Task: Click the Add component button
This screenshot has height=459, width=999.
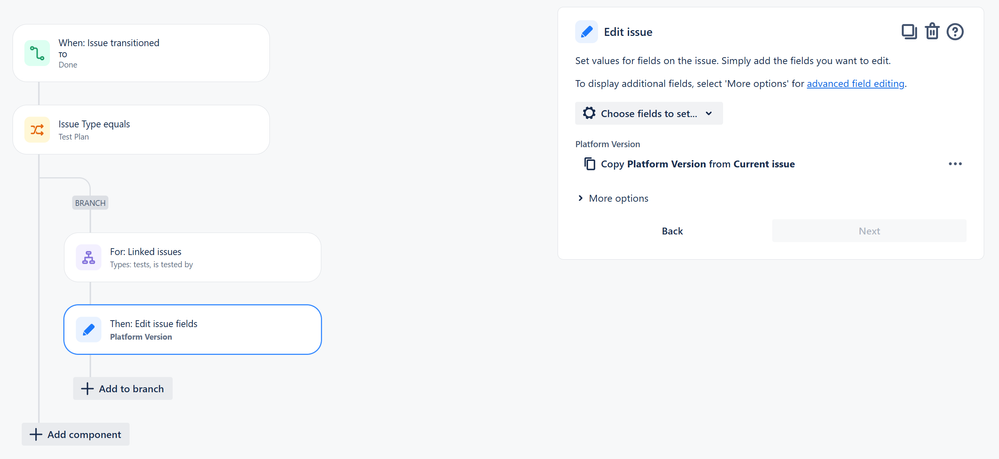Action: pyautogui.click(x=75, y=435)
